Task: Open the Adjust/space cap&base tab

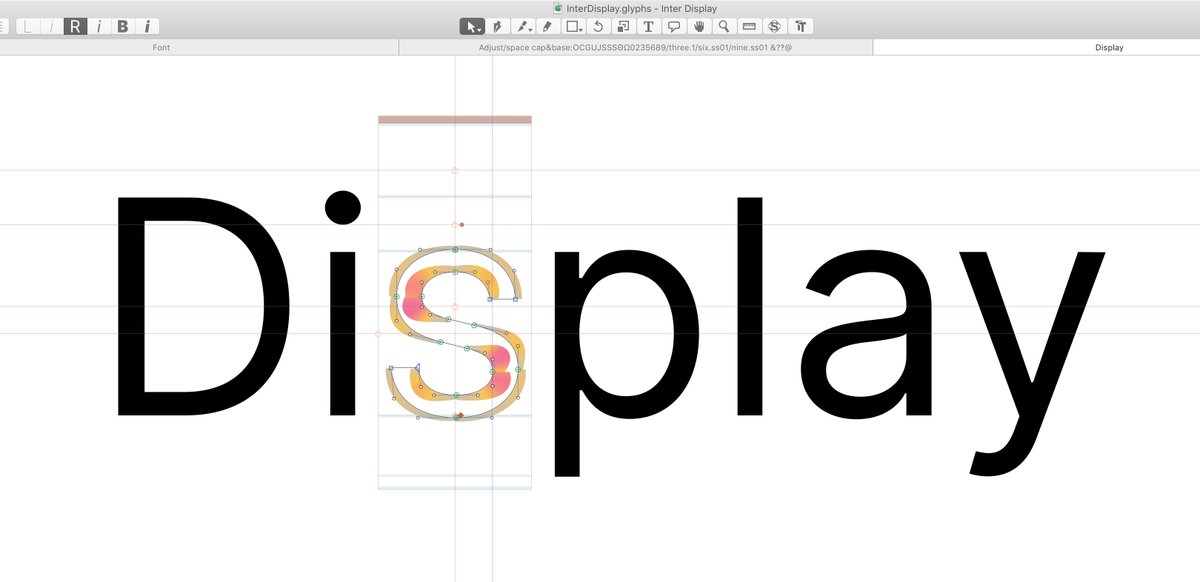Action: (x=636, y=47)
